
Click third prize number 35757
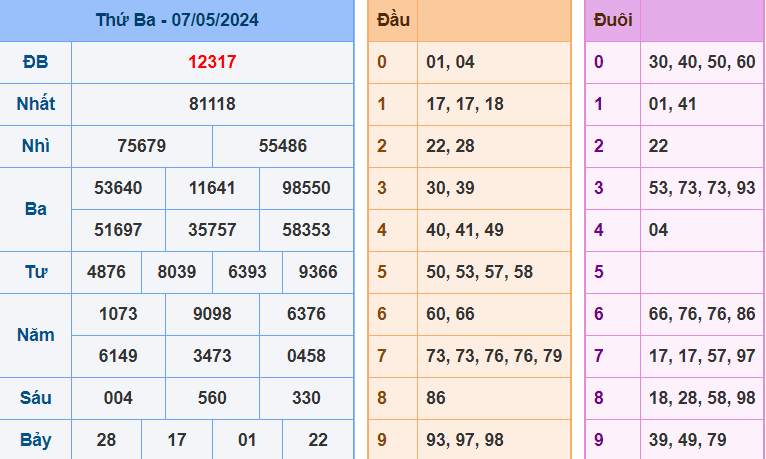[x=212, y=230]
